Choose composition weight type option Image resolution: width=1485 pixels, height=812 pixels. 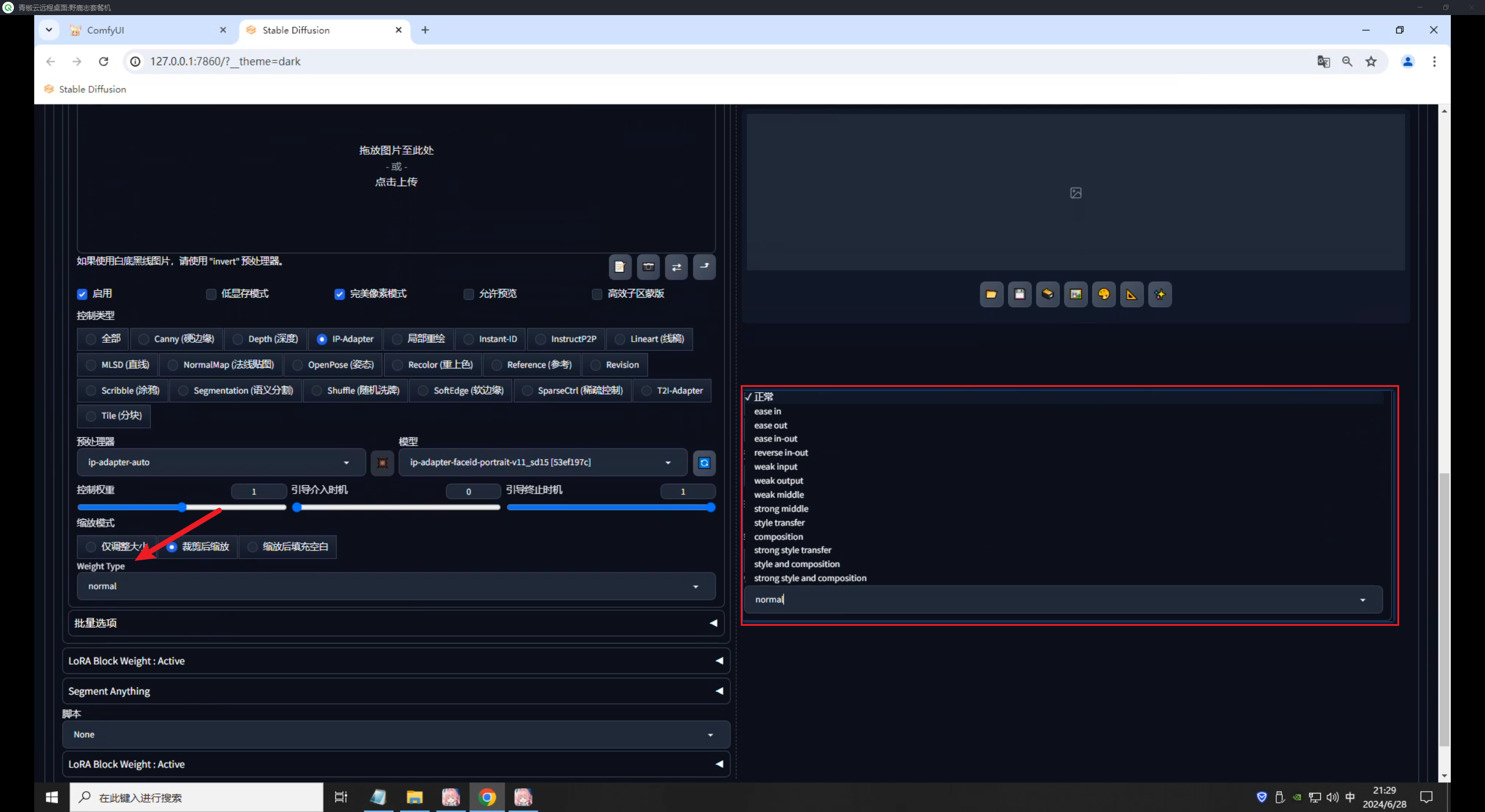click(778, 536)
